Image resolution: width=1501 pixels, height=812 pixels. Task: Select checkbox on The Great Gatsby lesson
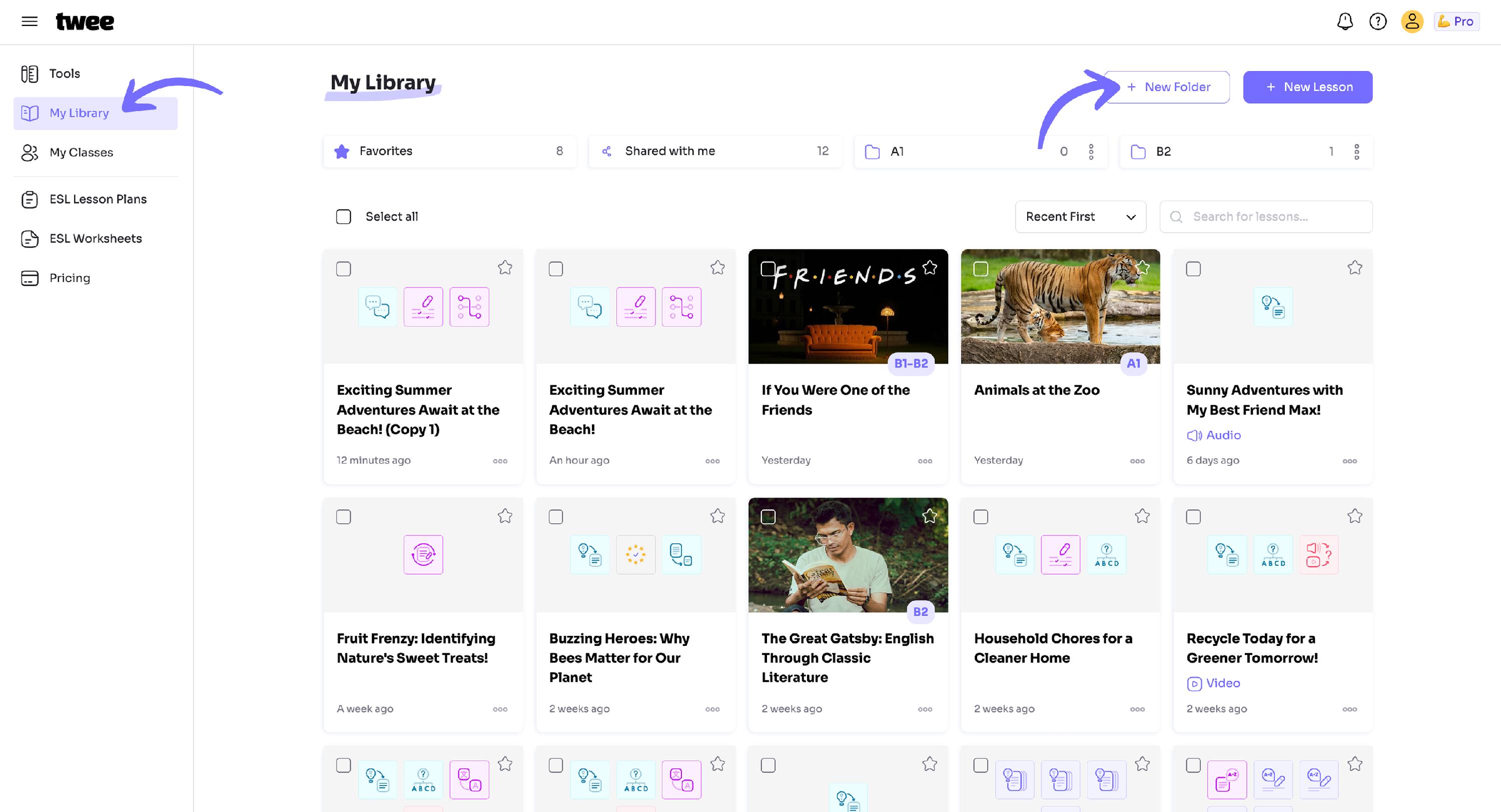(768, 517)
